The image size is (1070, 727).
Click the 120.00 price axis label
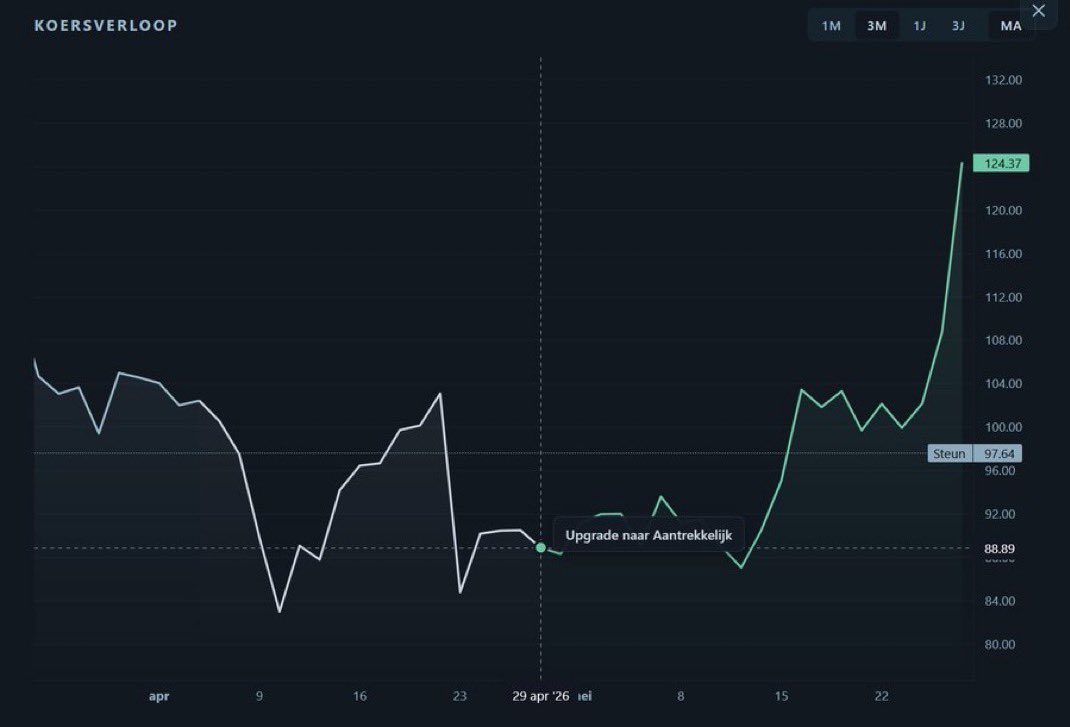click(1003, 210)
